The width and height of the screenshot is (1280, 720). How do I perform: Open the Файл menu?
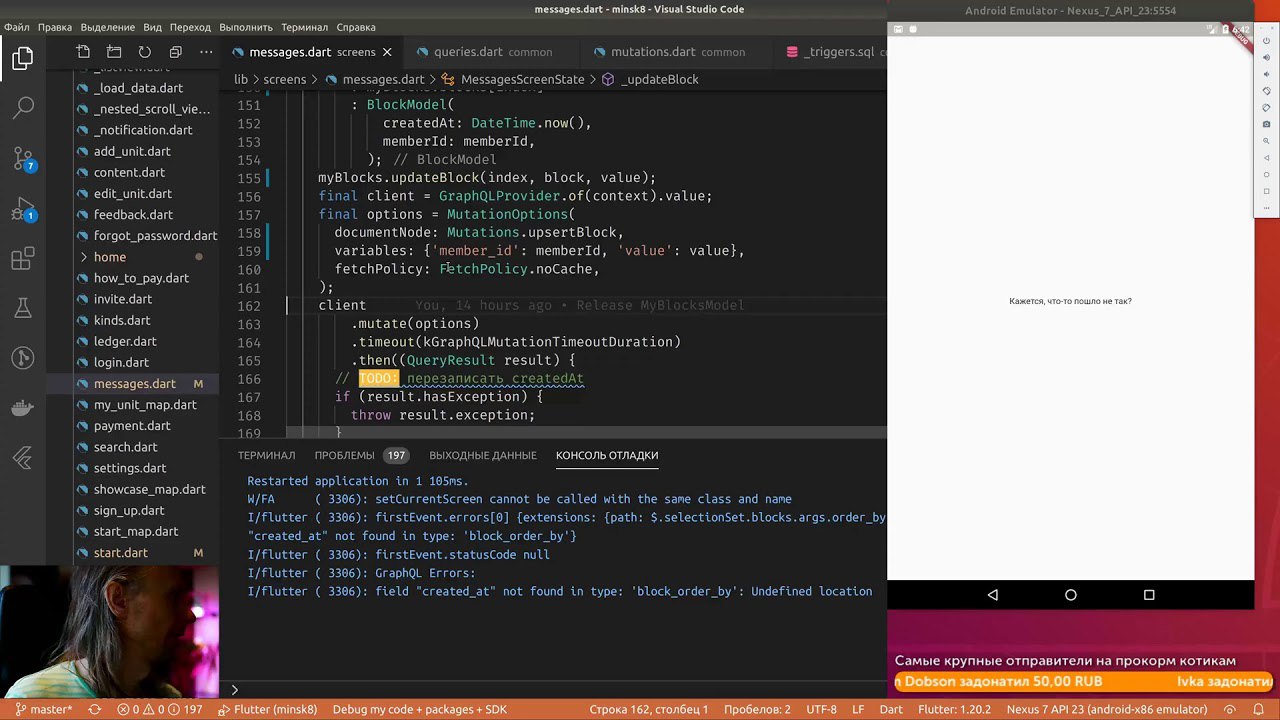click(17, 27)
